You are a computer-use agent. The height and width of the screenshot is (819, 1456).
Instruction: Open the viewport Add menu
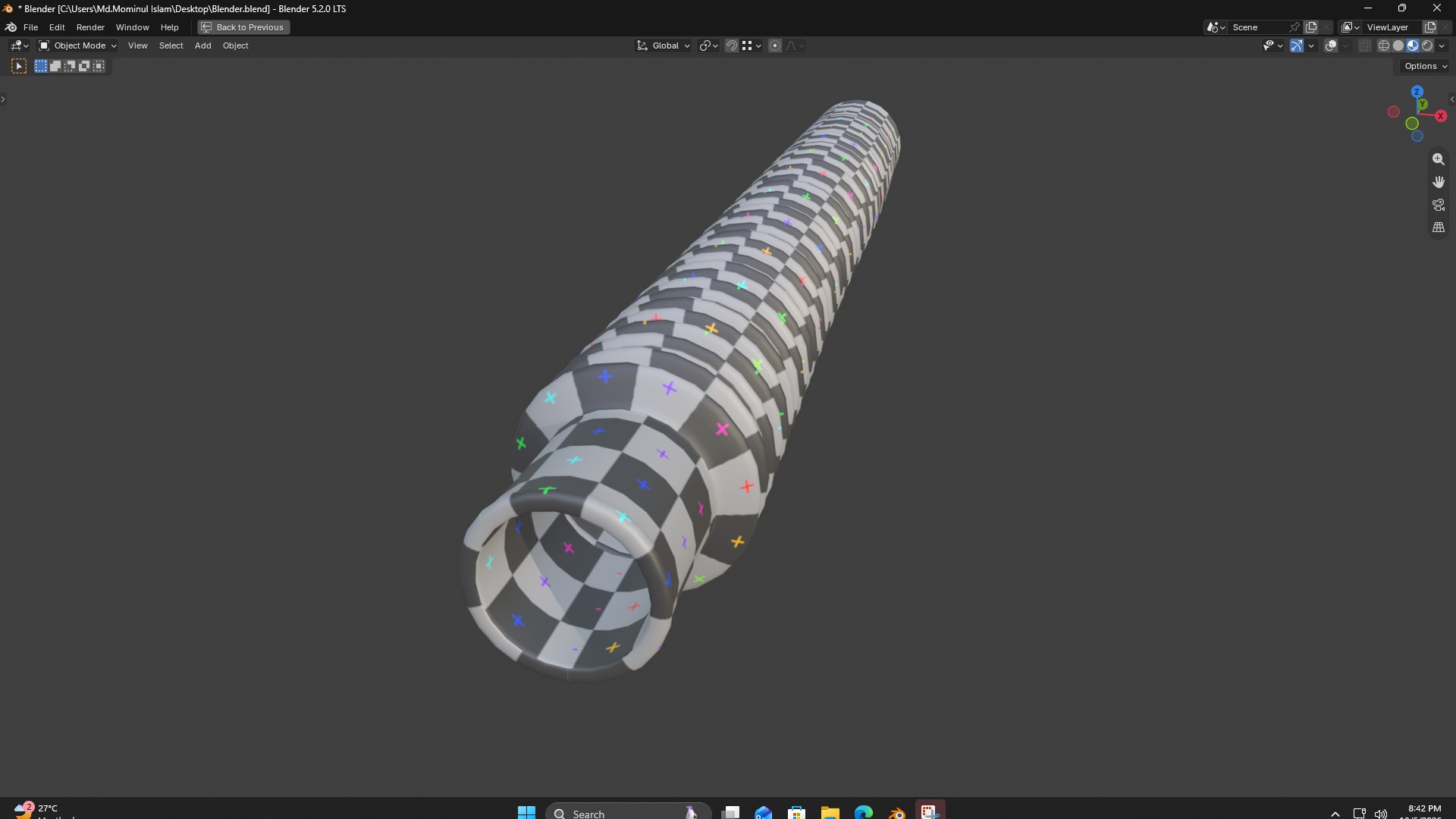click(202, 45)
